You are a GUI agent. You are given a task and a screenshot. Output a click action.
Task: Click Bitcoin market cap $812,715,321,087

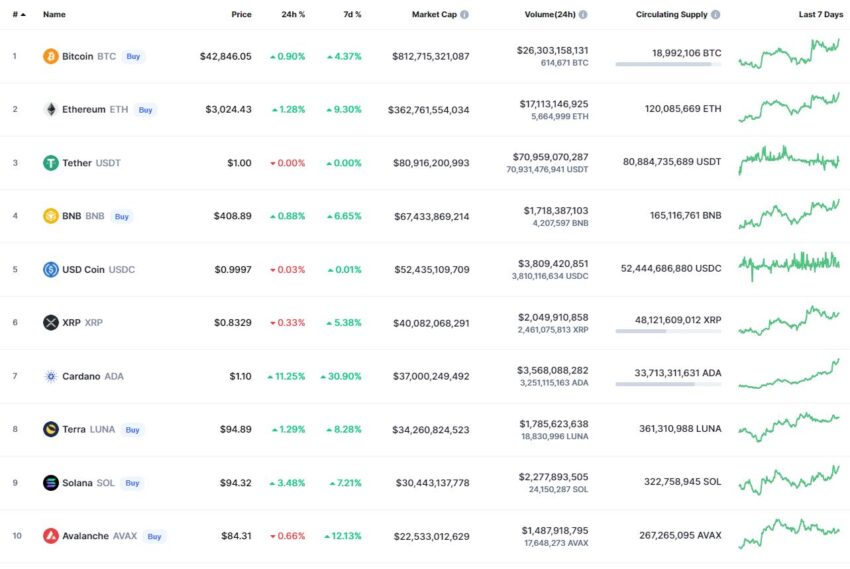(431, 56)
